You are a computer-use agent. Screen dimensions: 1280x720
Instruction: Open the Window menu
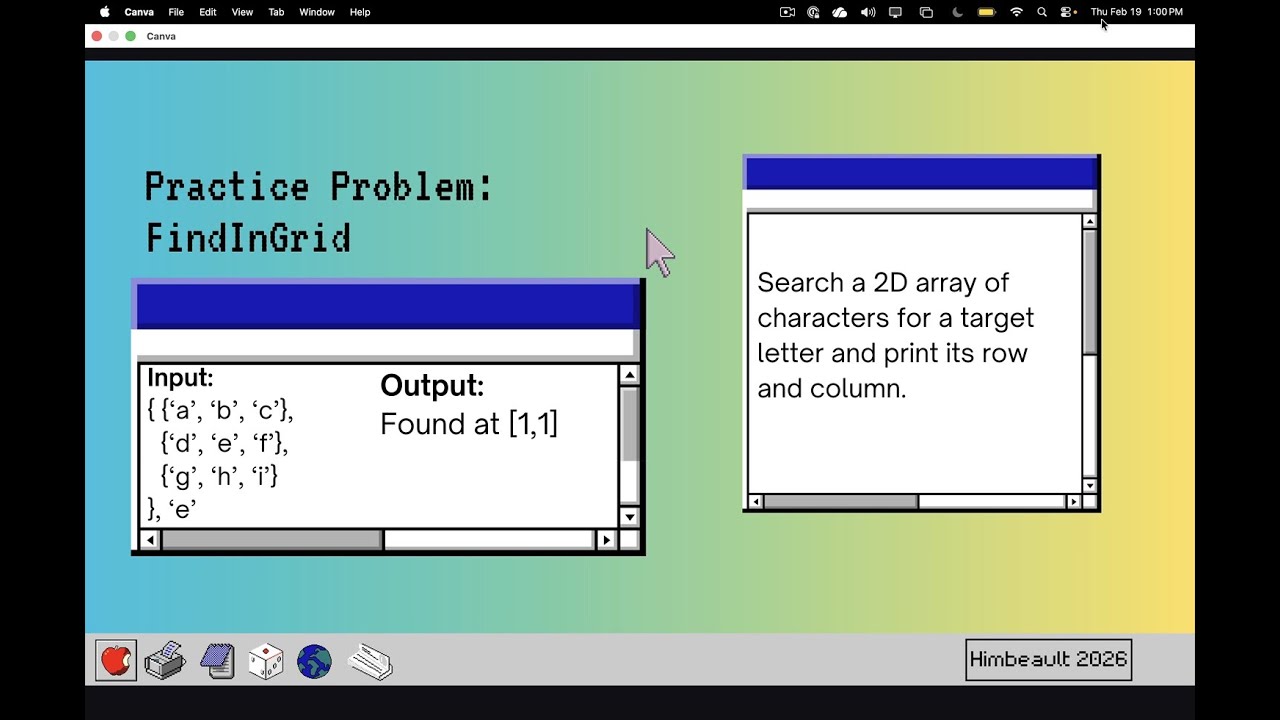[x=317, y=12]
